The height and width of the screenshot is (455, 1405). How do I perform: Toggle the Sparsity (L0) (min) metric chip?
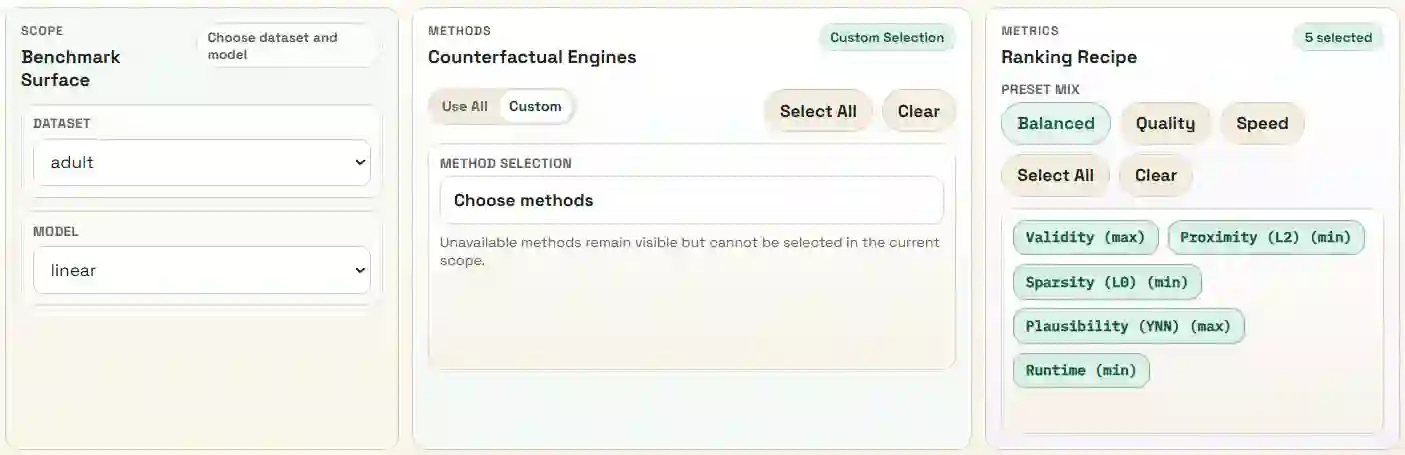tap(1107, 282)
